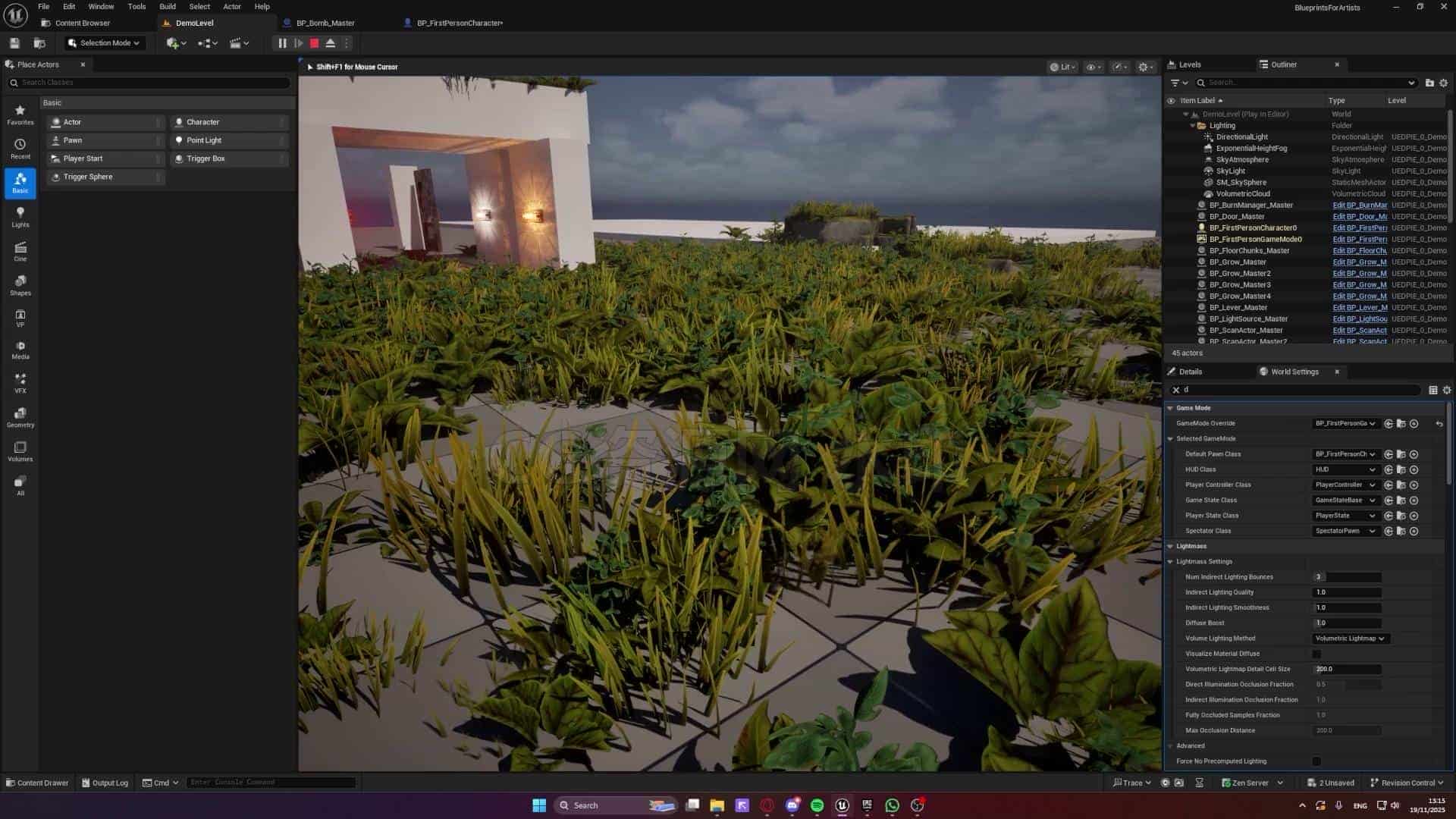Collapse the Lightmass Settings section
Viewport: 1456px width, 819px height.
[1170, 562]
